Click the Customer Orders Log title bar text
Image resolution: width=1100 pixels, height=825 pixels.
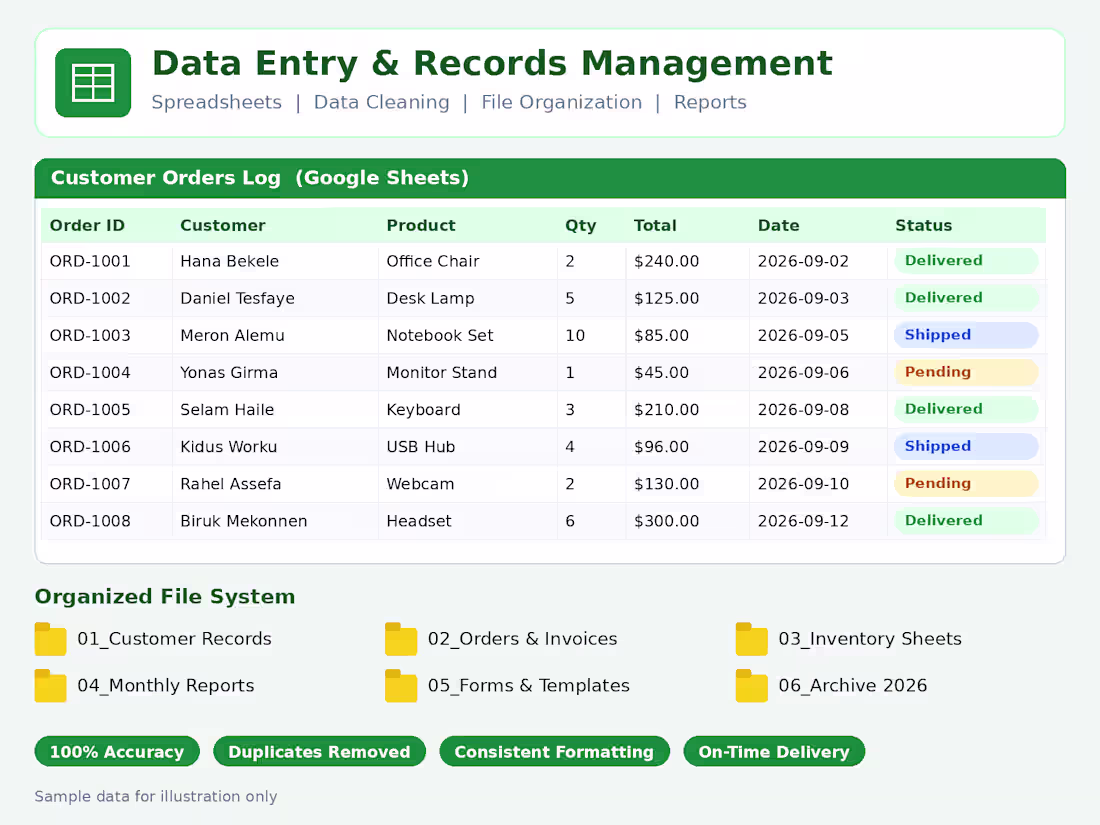coord(260,178)
